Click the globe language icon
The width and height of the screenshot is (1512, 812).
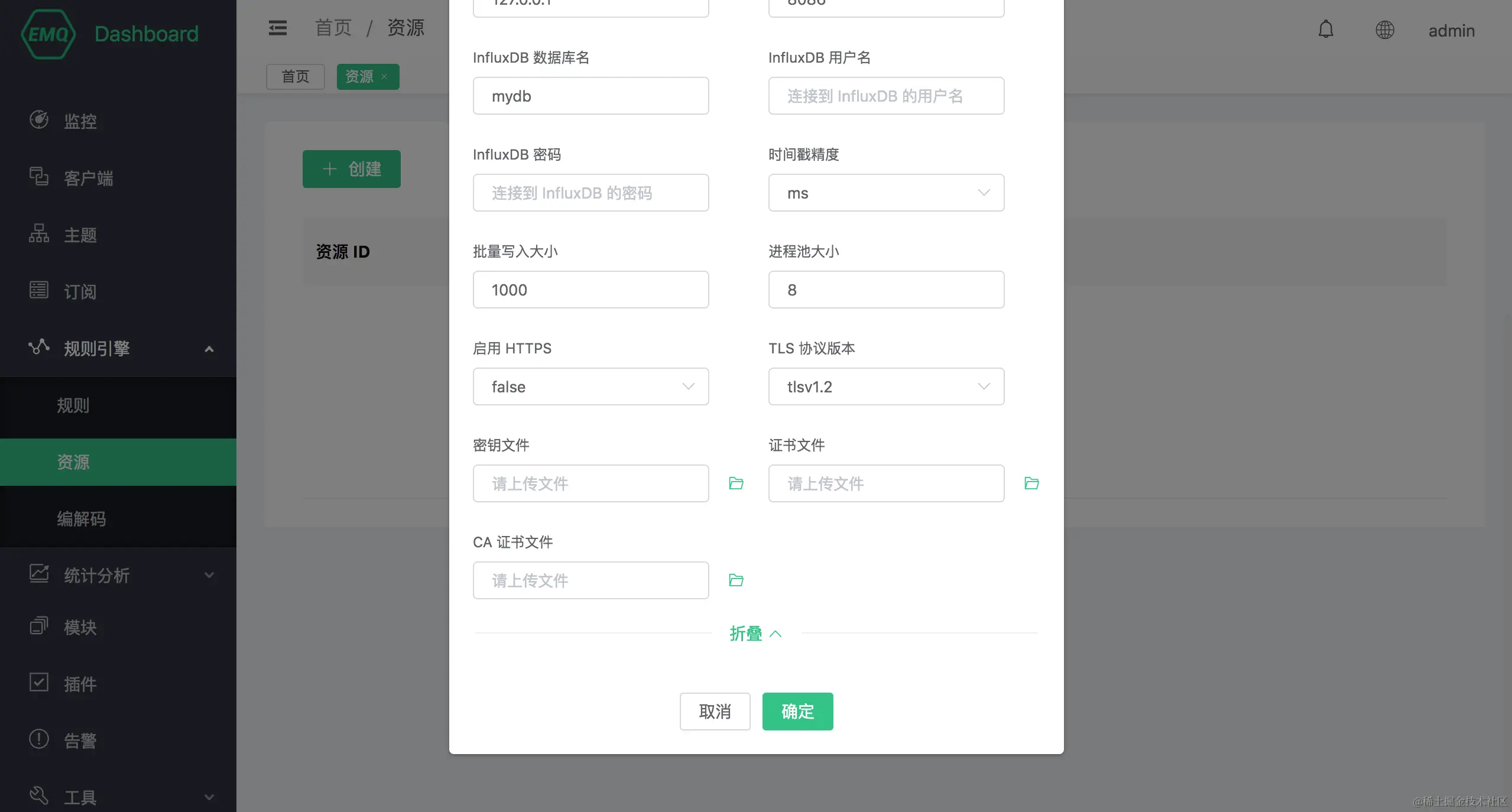[1384, 30]
